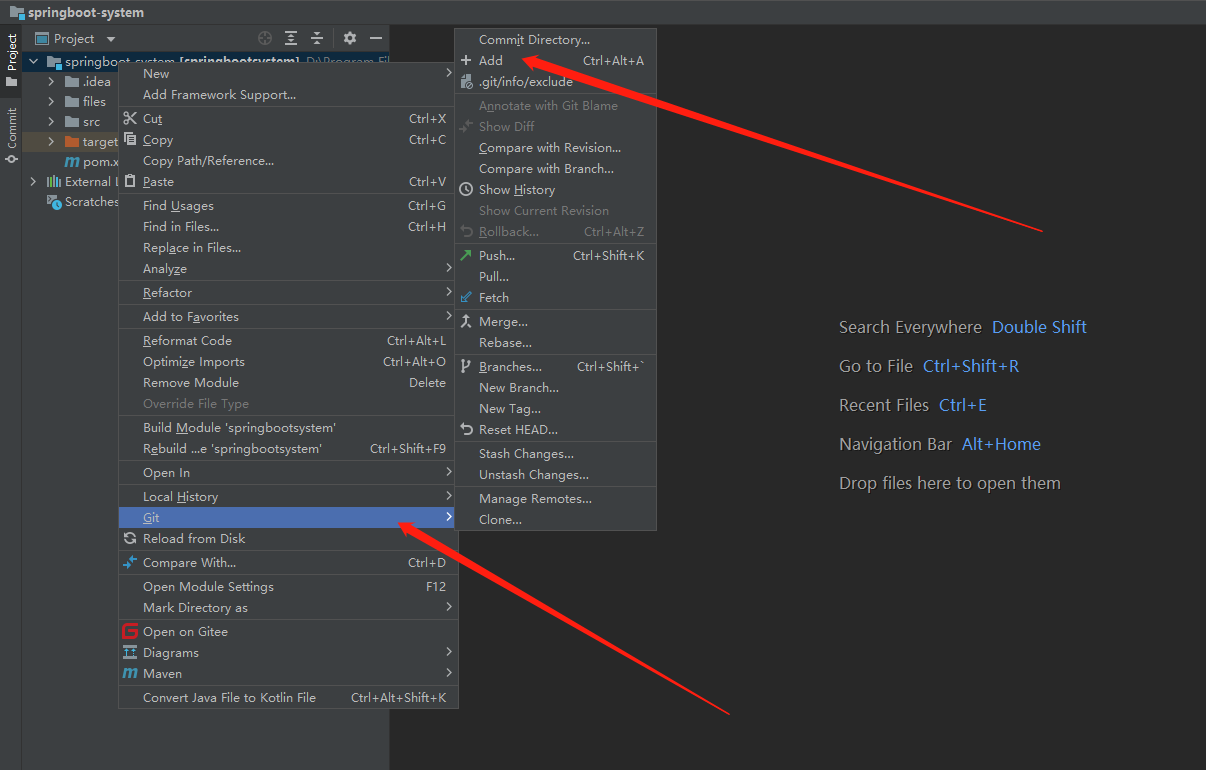
Task: Select New Branch...
Action: 556,388
